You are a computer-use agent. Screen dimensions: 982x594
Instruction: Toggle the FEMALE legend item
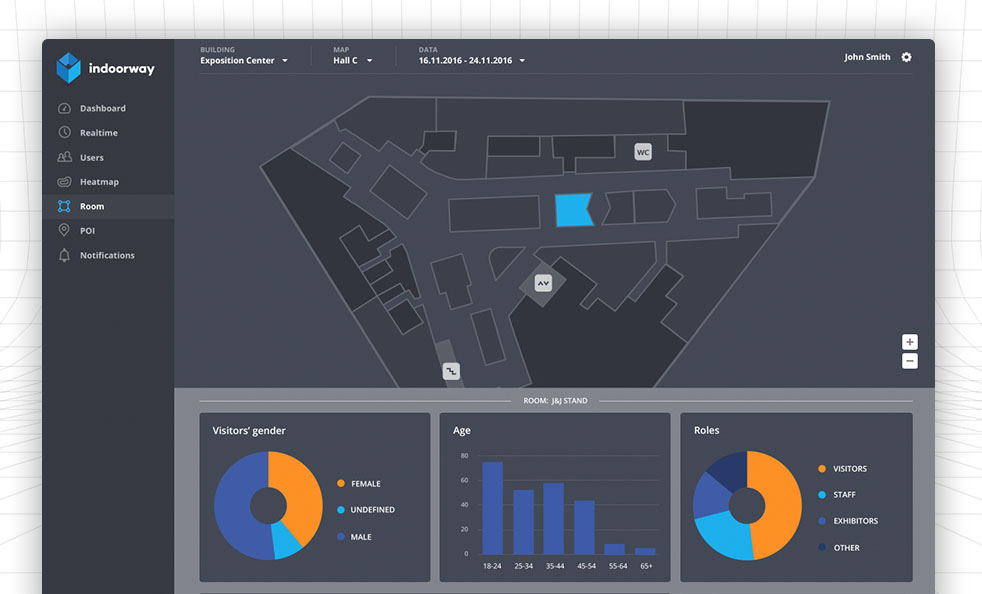[x=359, y=484]
